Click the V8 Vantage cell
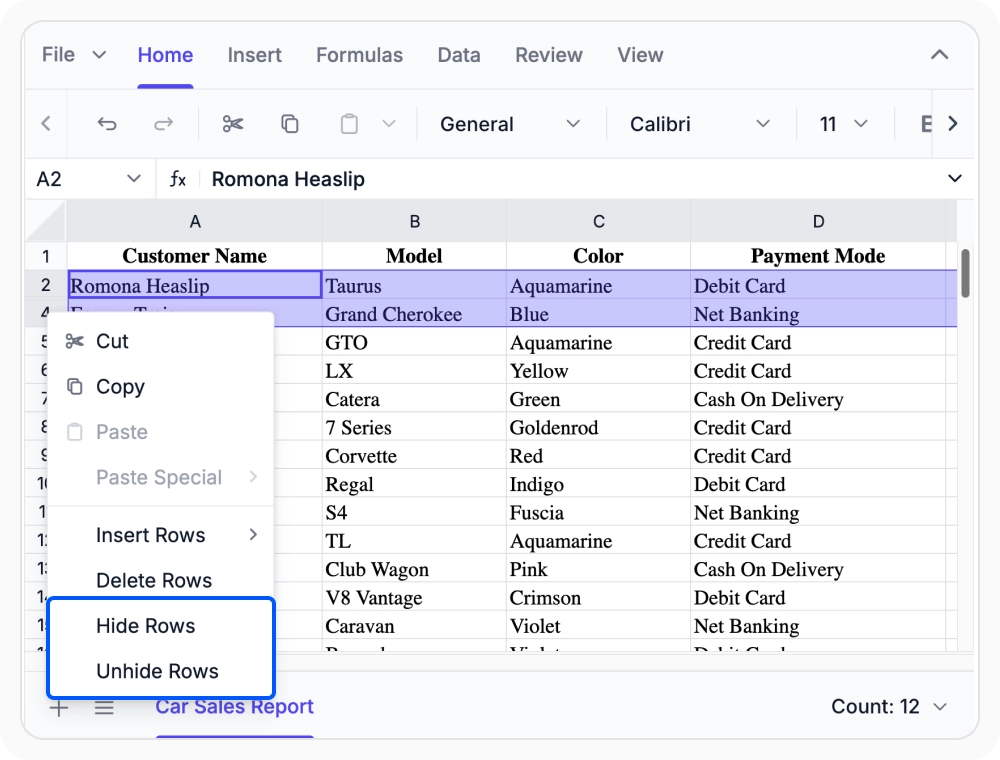 [415, 597]
